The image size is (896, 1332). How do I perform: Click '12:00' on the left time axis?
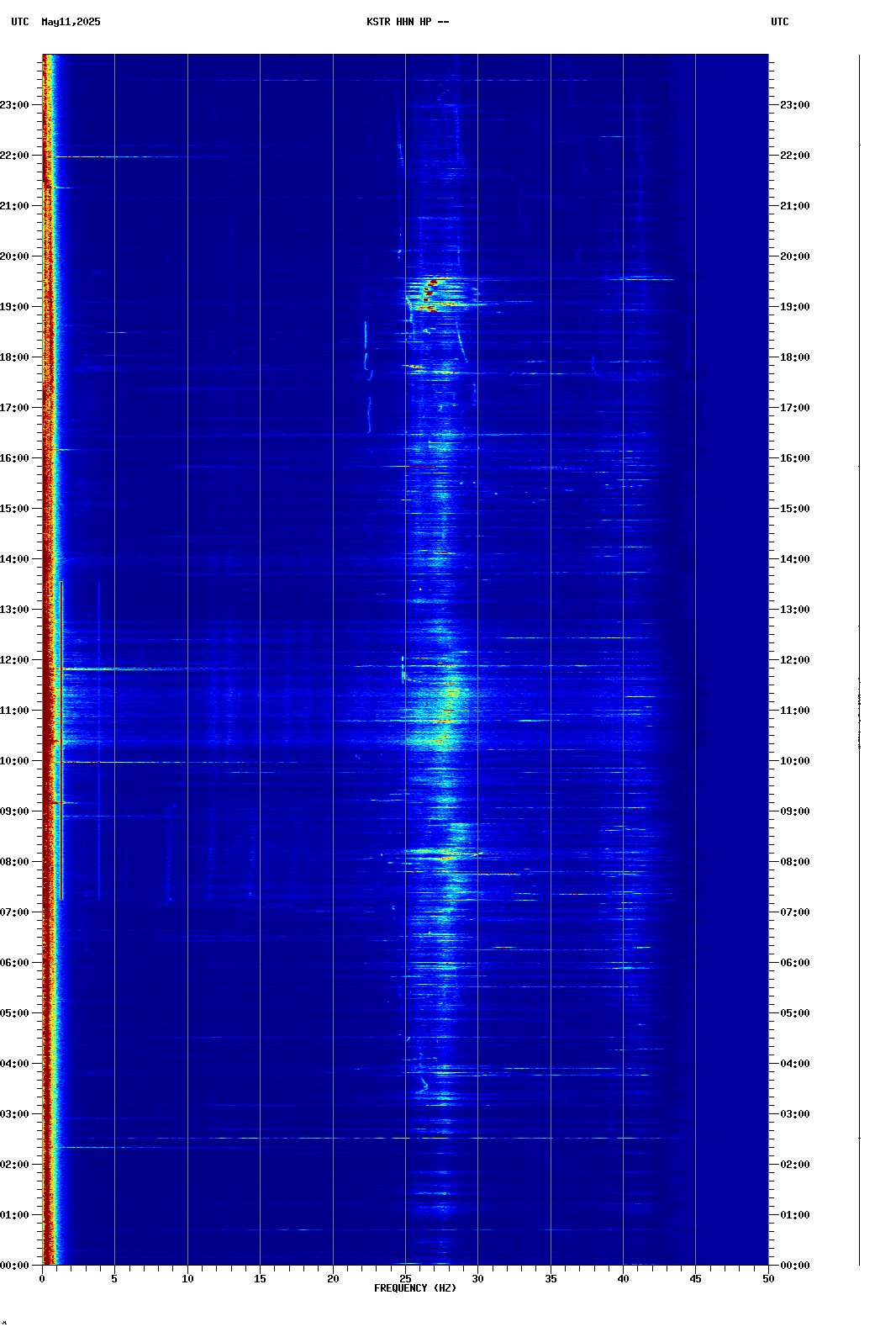coord(14,660)
